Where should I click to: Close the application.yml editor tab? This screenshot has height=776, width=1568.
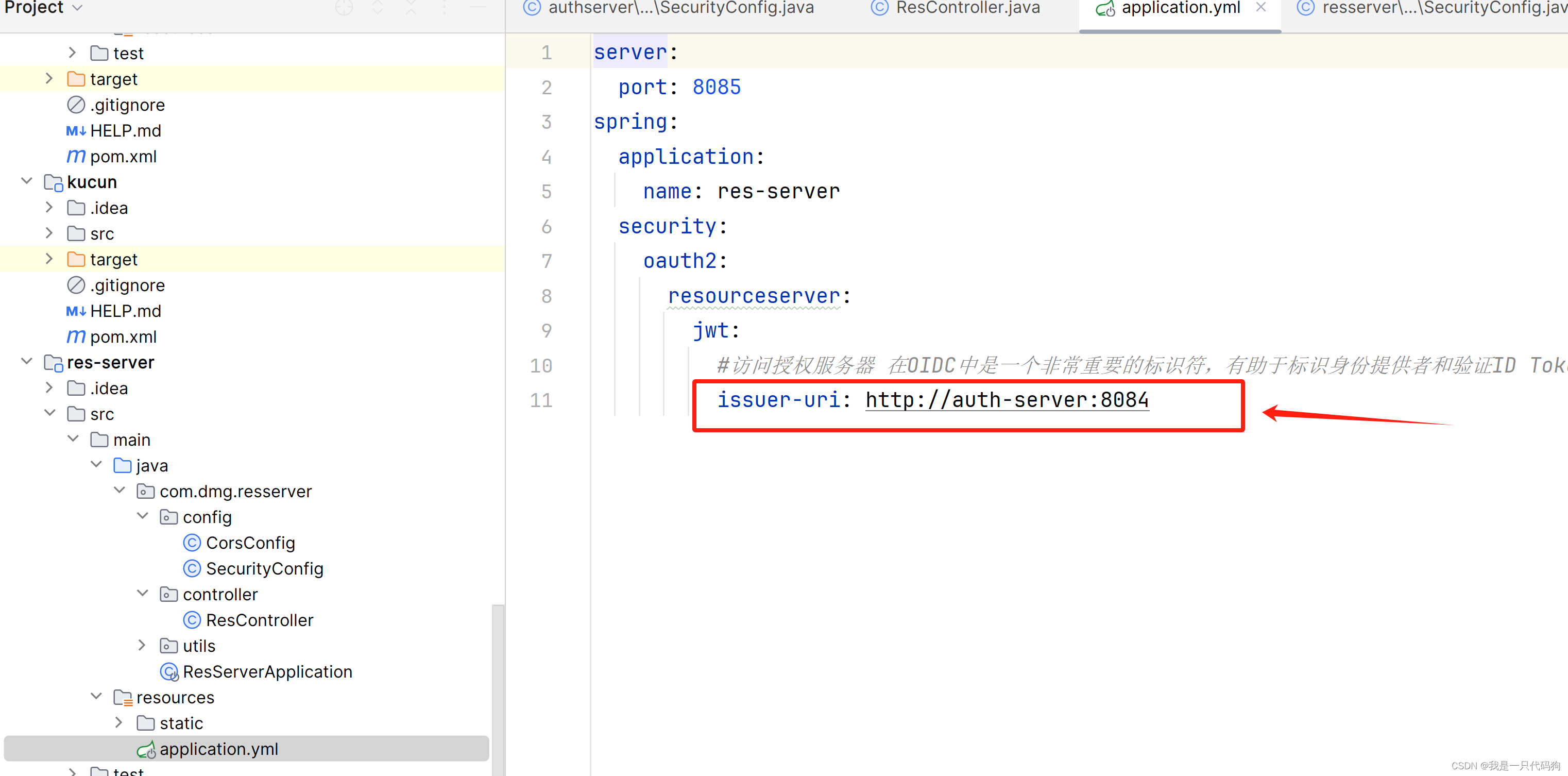coord(1260,8)
